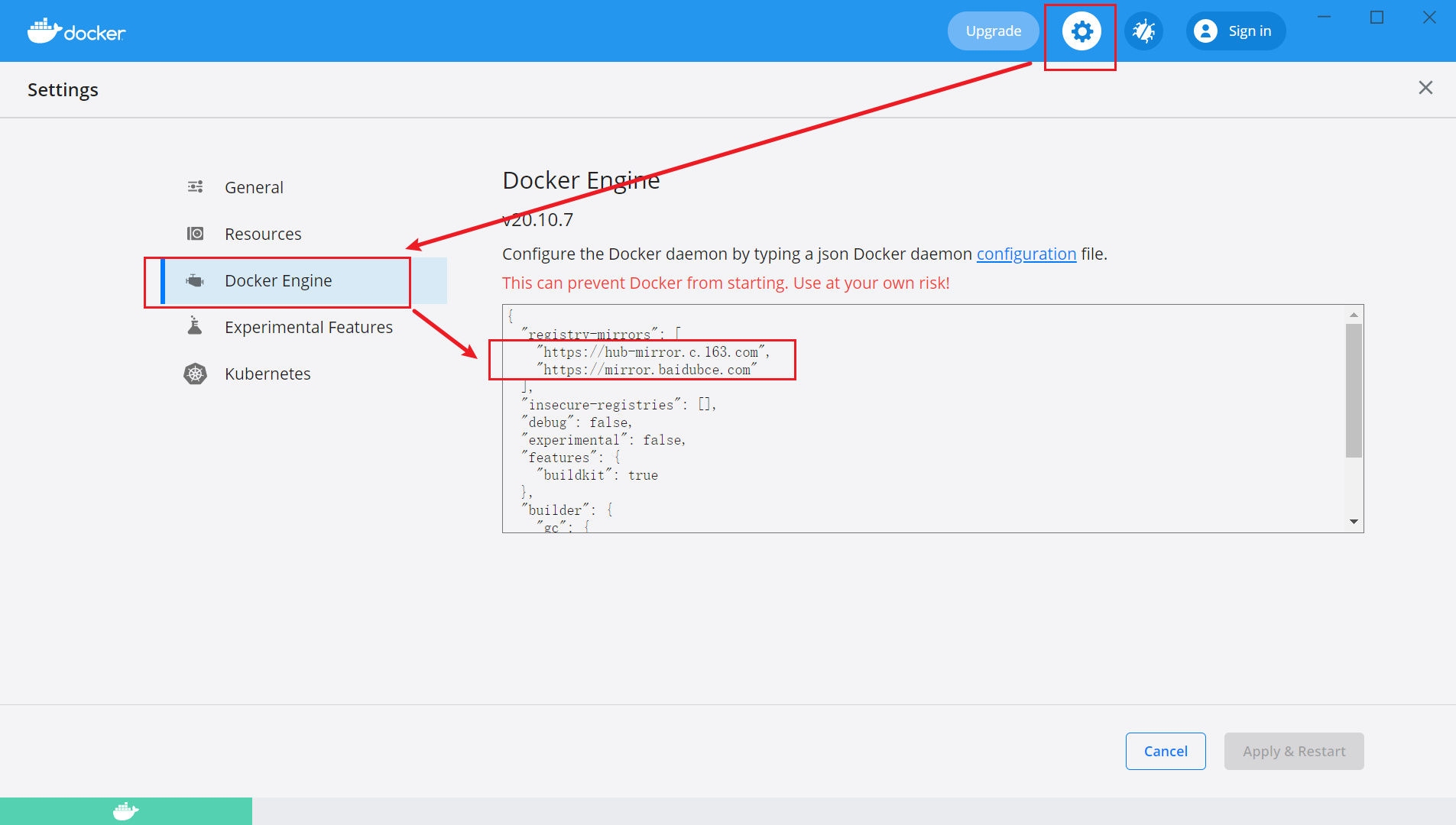The image size is (1456, 825).
Task: Click the "features" line in editor
Action: 571,458
